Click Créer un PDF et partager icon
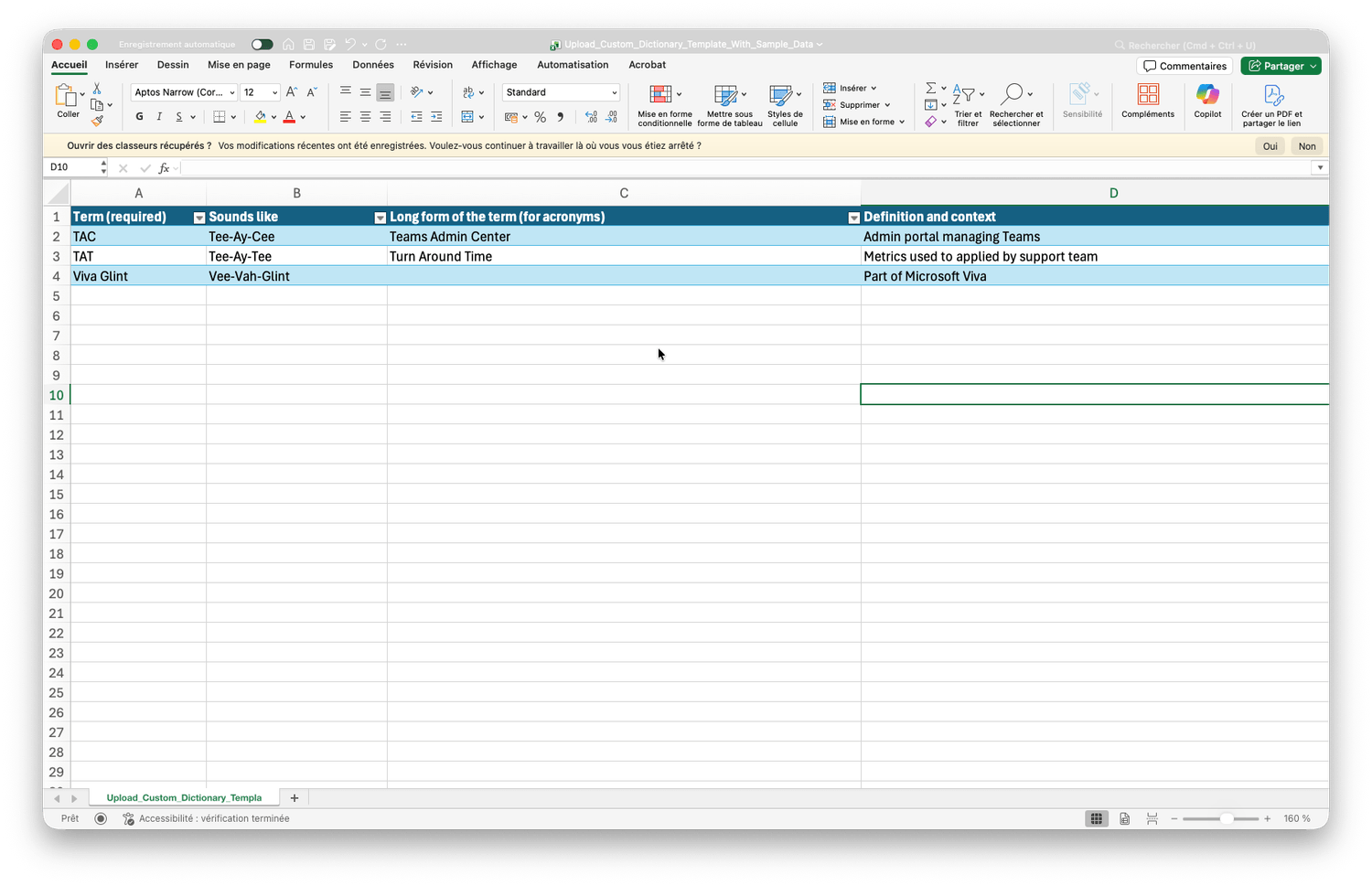 [1272, 95]
